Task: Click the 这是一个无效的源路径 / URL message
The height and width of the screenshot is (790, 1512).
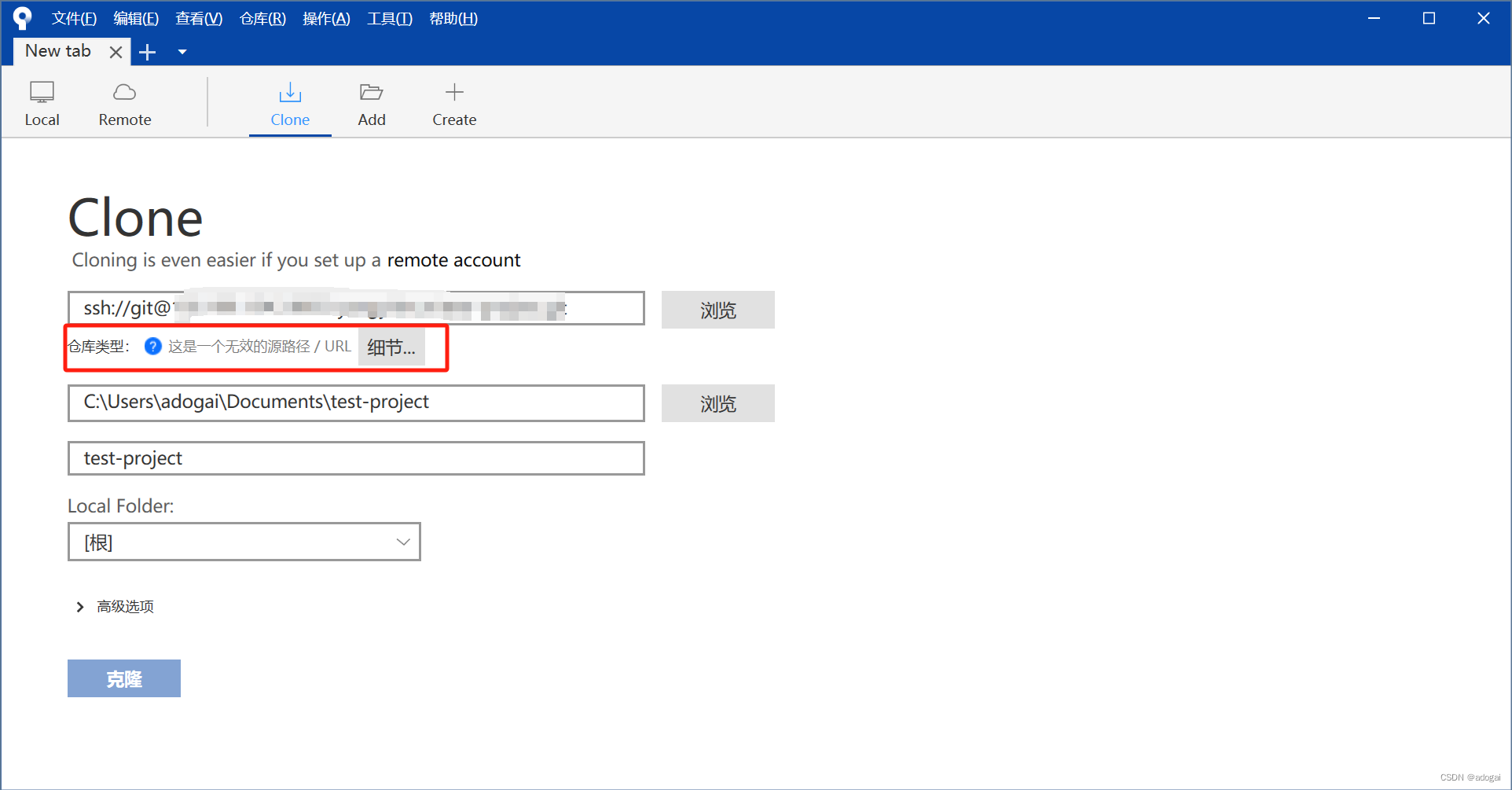Action: pyautogui.click(x=259, y=347)
